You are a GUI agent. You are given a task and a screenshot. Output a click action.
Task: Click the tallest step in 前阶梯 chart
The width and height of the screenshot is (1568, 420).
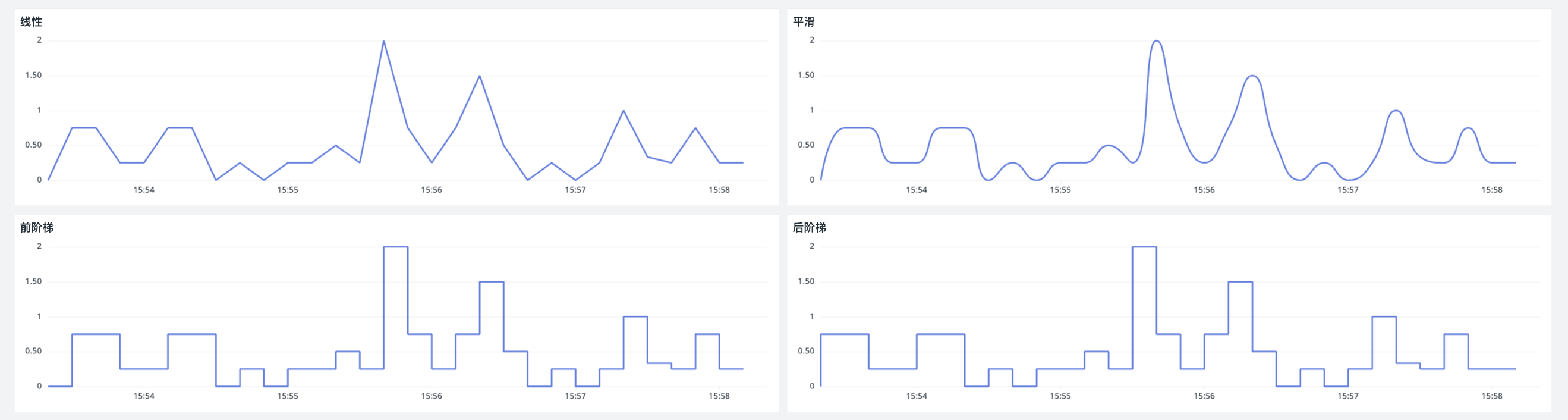tap(396, 247)
